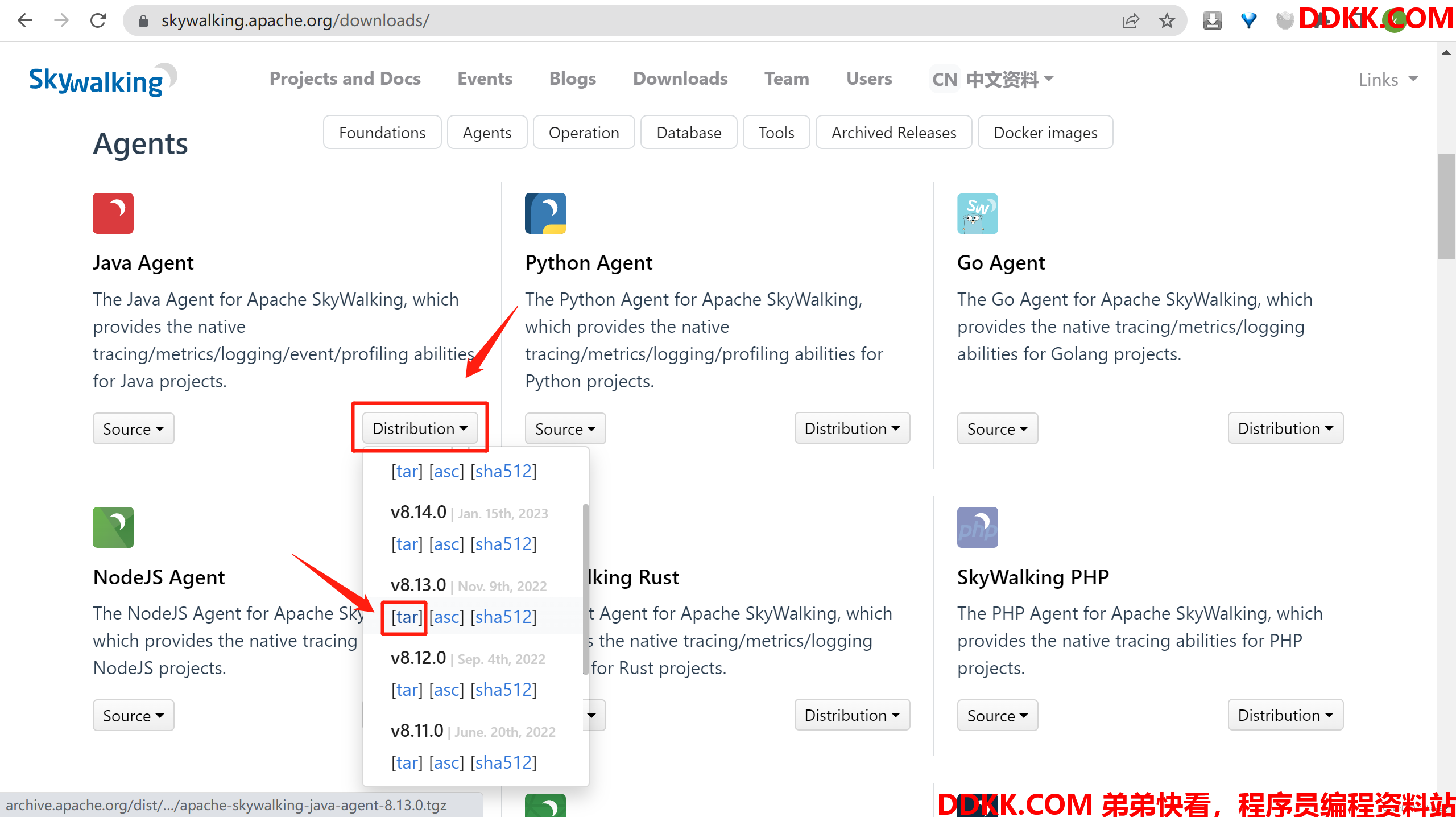Download the v8.11.0 tar file

click(x=407, y=762)
